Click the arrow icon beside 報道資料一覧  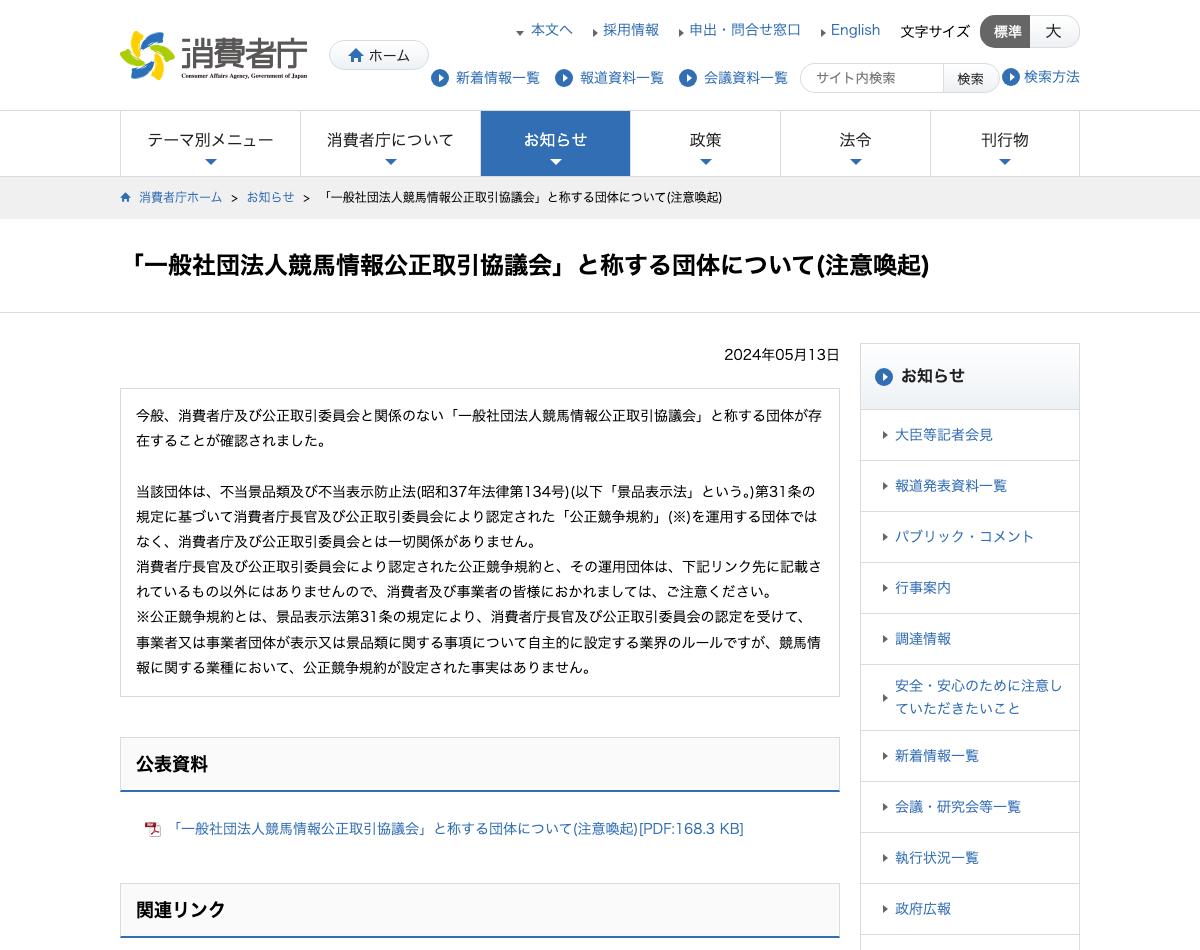click(564, 78)
